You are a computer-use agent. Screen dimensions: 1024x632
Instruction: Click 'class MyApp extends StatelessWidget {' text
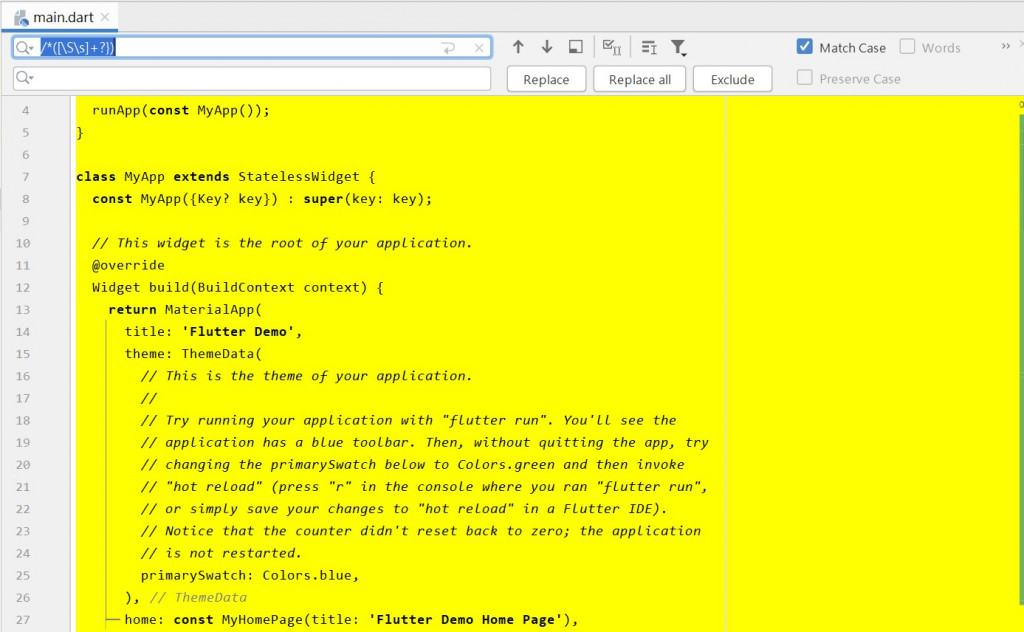225,176
